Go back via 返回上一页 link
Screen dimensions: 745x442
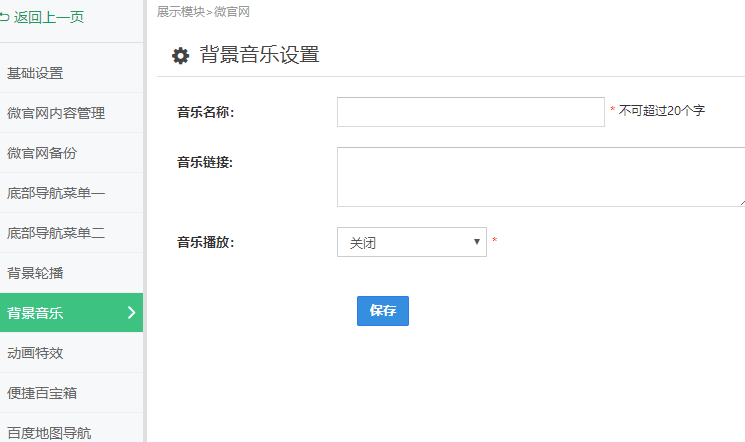click(48, 16)
